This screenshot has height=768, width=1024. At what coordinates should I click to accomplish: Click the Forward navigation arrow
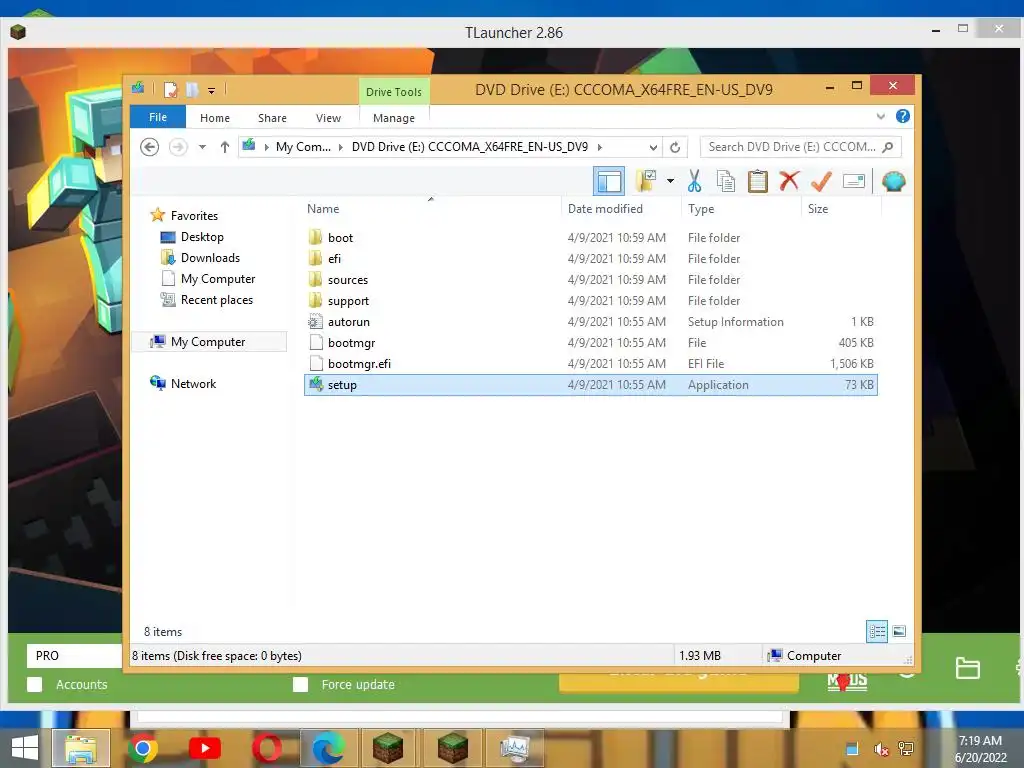(178, 147)
